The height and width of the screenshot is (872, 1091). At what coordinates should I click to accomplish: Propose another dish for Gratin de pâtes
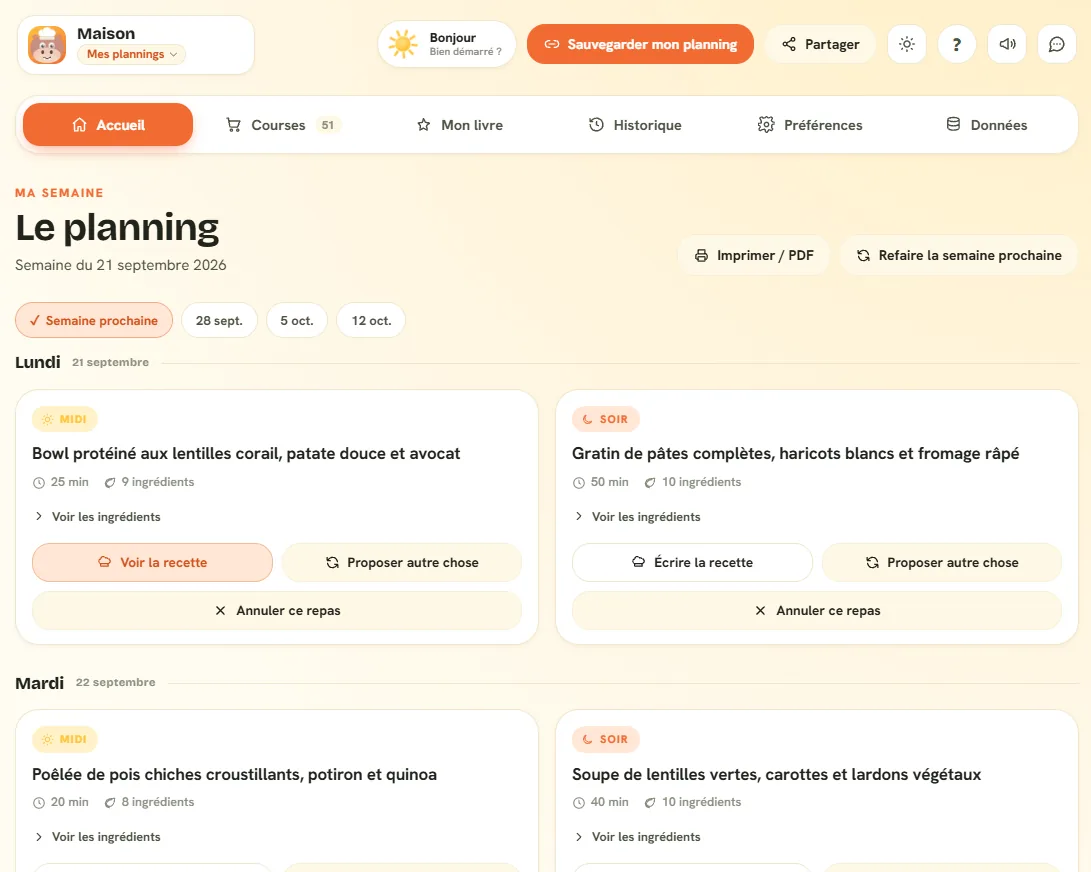tap(942, 562)
